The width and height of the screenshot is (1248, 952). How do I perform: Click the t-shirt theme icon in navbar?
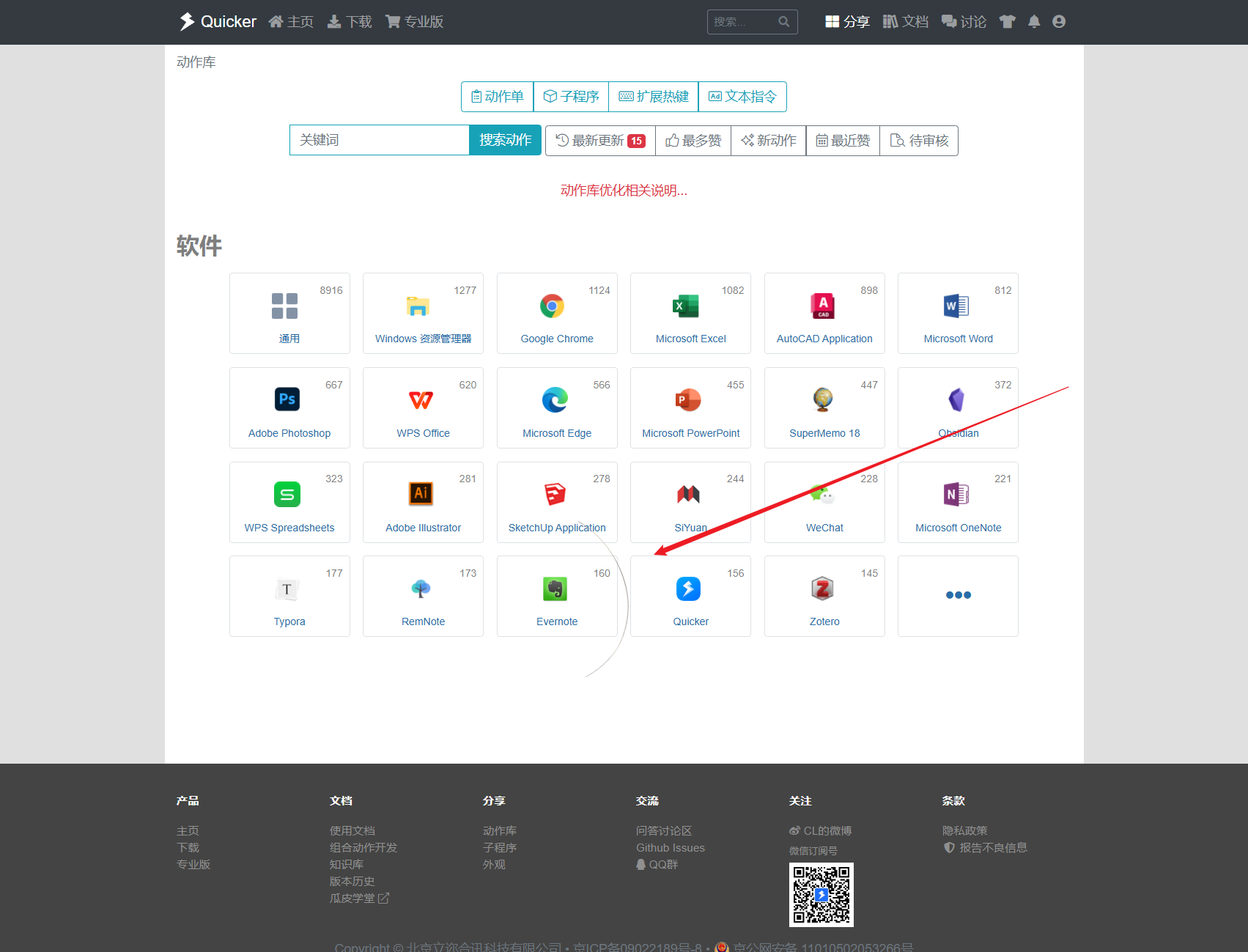pos(1008,22)
